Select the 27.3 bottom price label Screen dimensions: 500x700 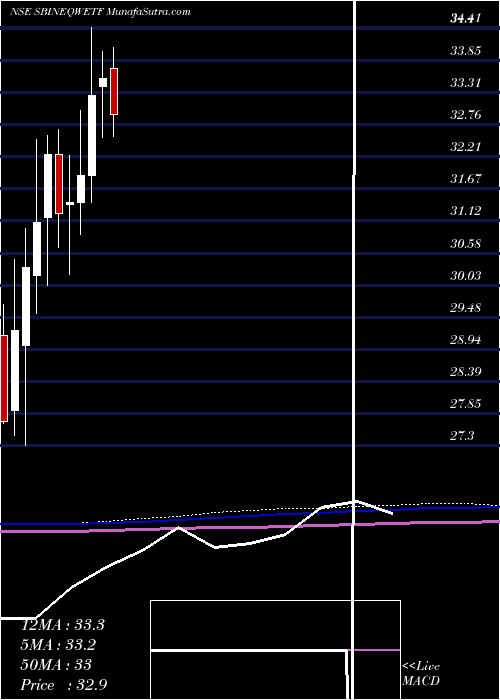[462, 436]
